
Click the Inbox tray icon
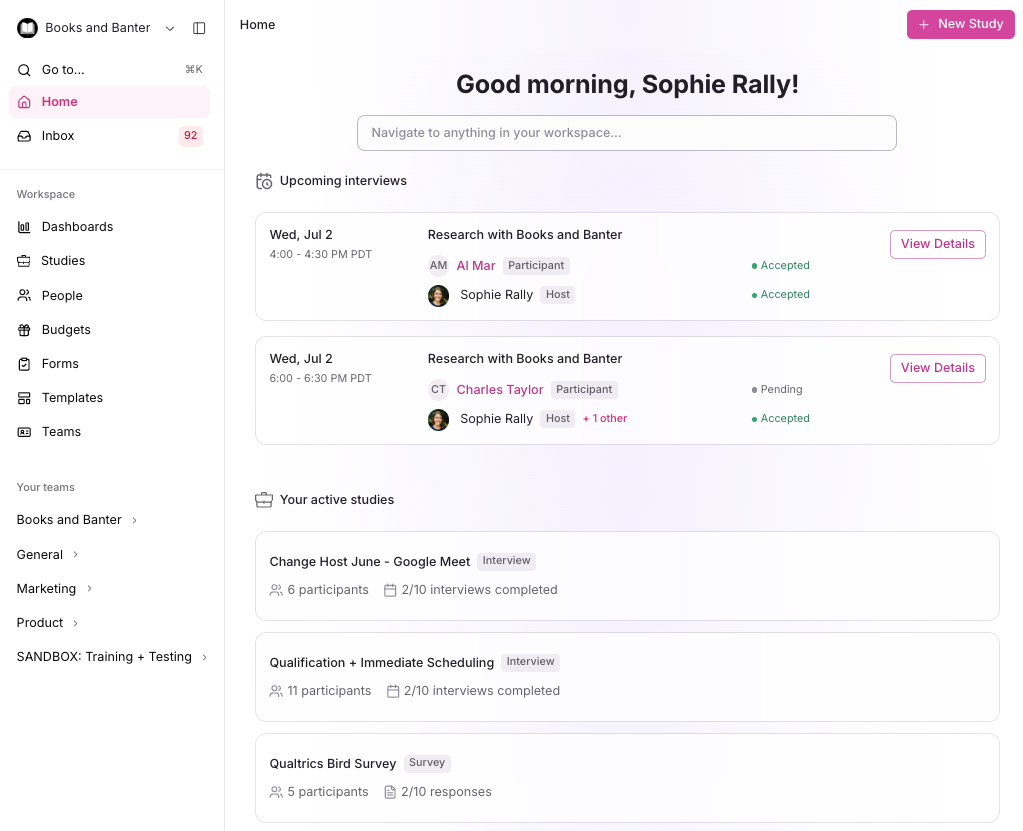tap(24, 136)
